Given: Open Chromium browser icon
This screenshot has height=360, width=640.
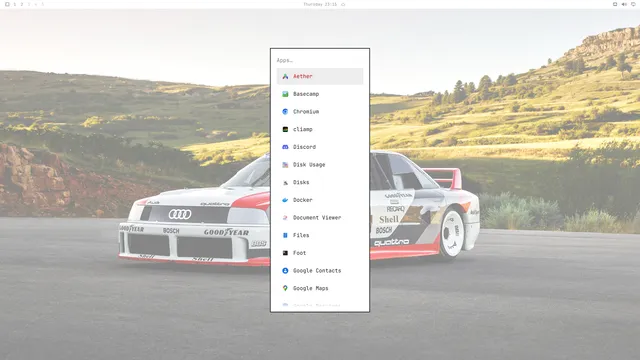Looking at the screenshot, I should (285, 111).
